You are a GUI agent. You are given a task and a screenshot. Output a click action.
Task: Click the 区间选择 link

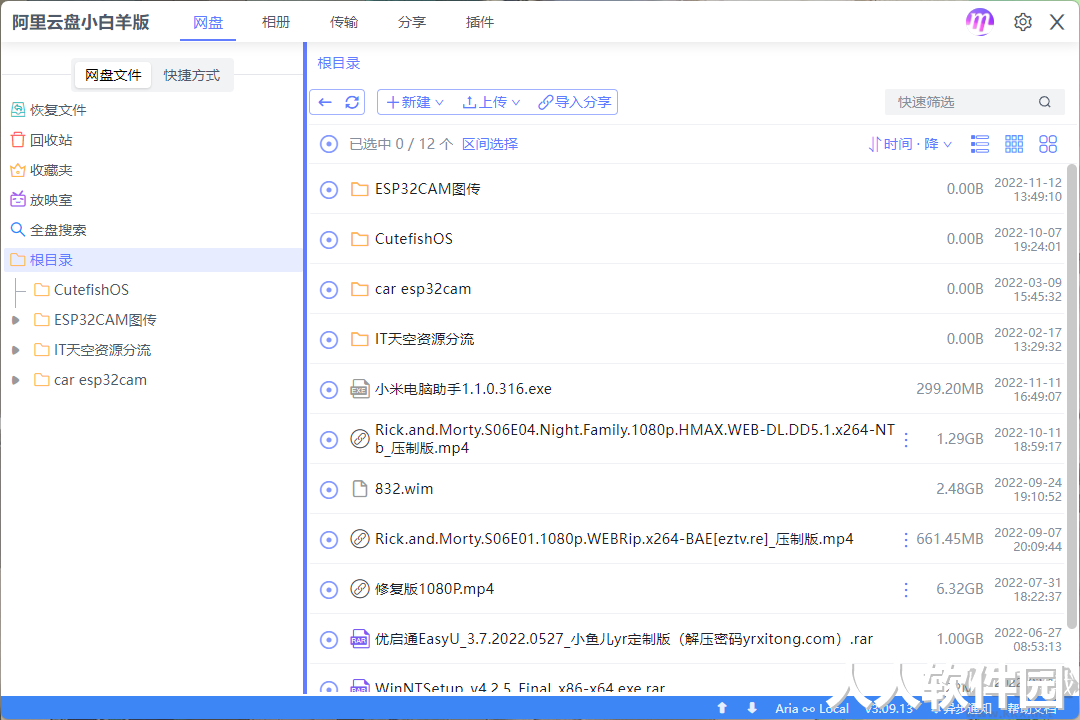click(490, 144)
